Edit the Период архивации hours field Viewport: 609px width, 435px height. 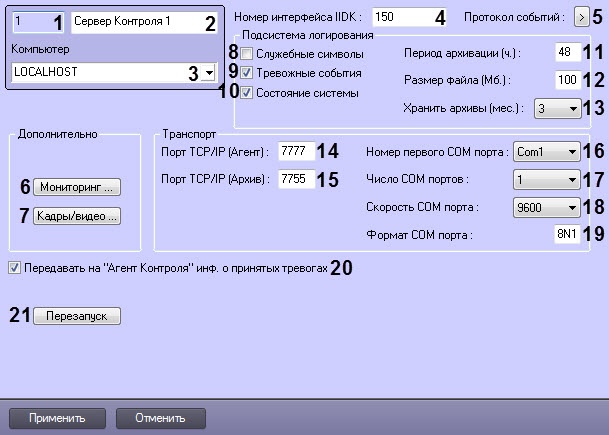(x=568, y=52)
